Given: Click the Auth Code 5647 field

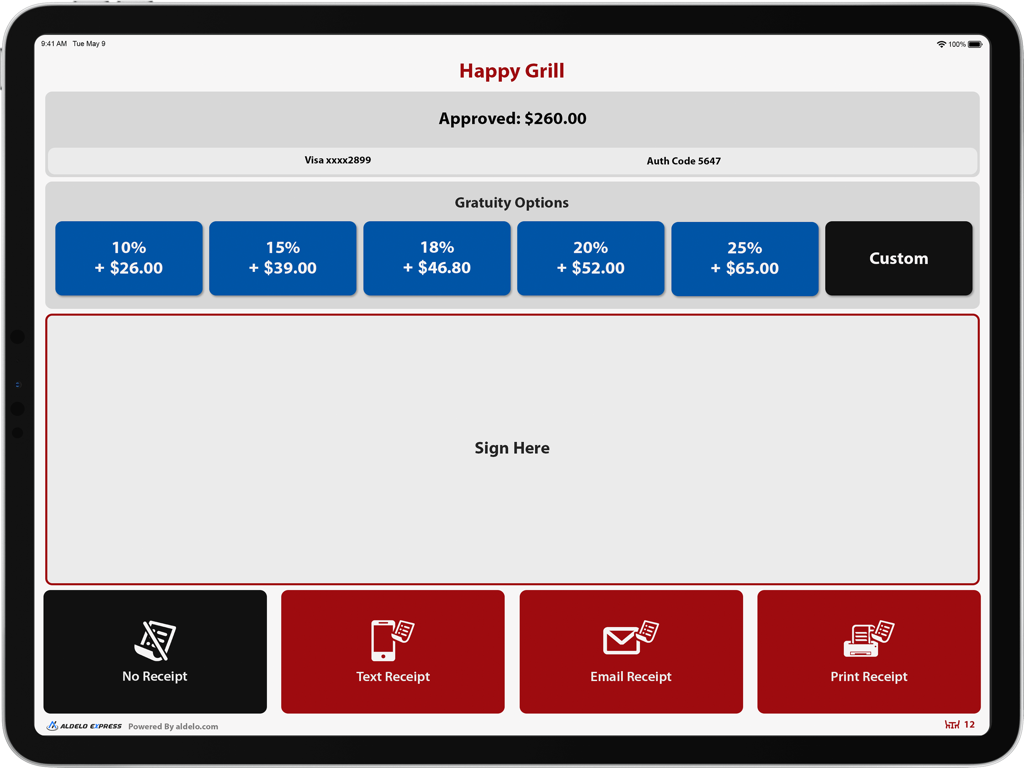Looking at the screenshot, I should point(683,160).
